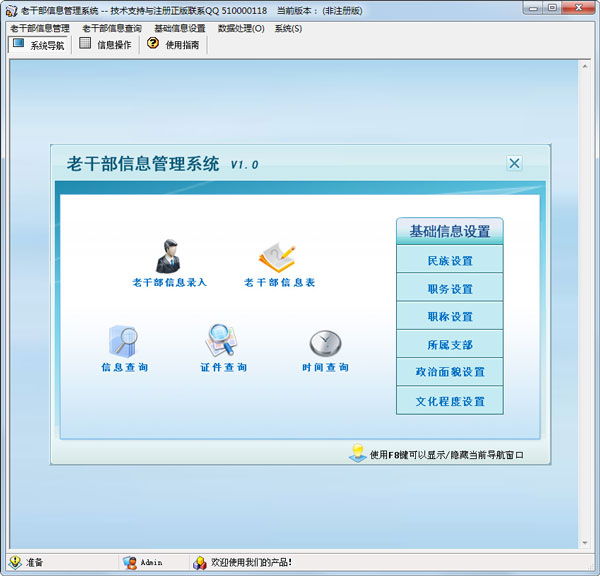Click the 老干部信息录入 text link

point(169,282)
